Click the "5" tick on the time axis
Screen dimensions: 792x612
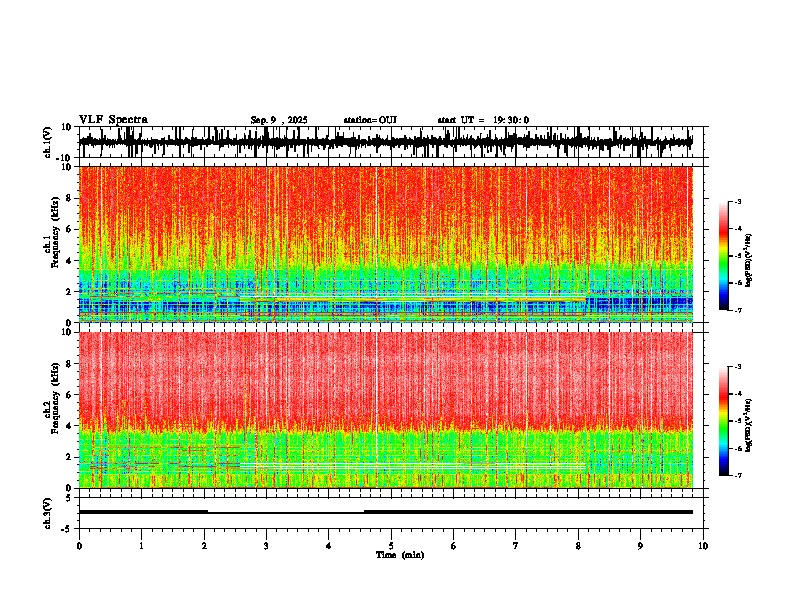pos(391,546)
